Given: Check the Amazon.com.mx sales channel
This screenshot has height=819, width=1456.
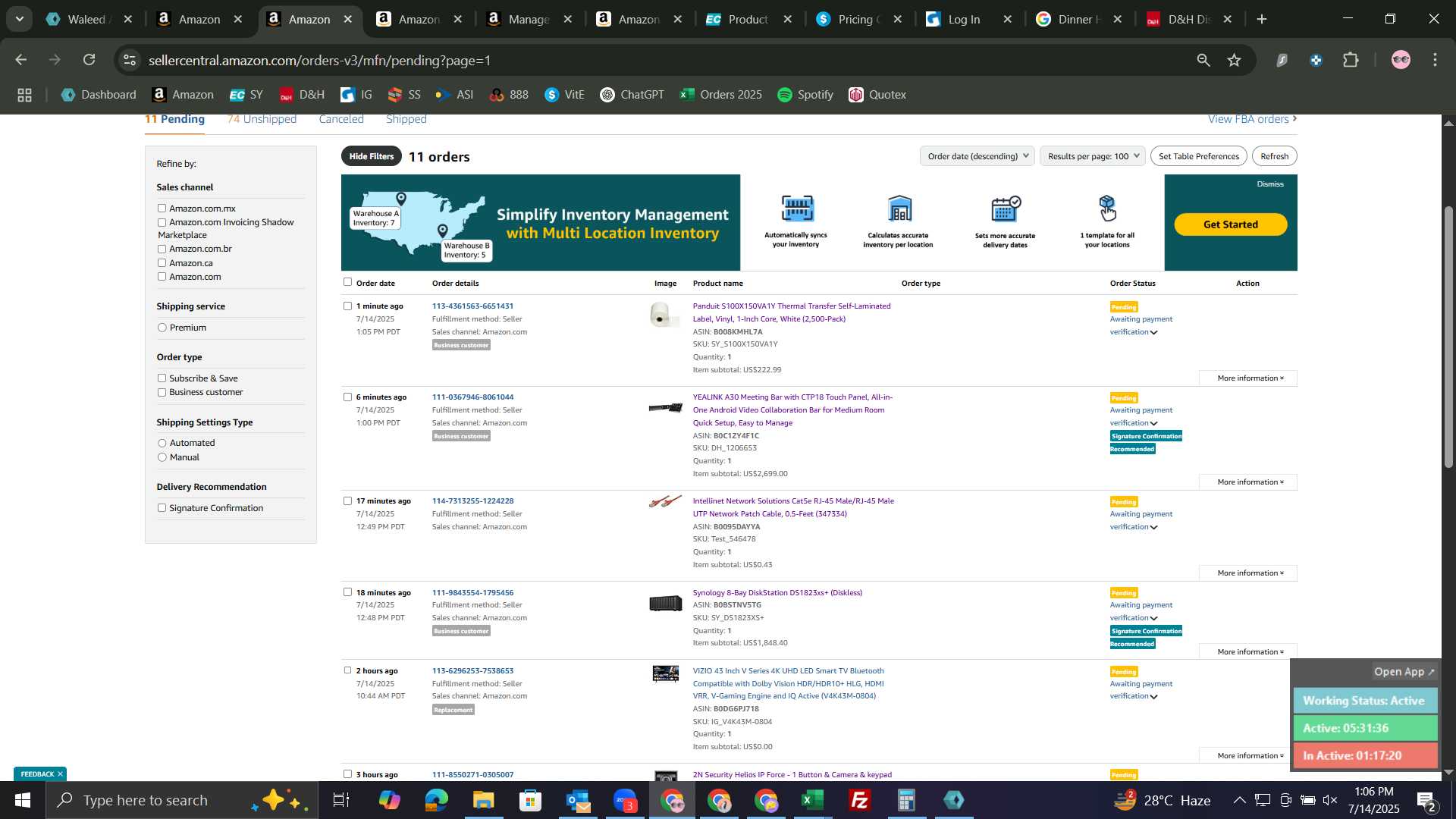Looking at the screenshot, I should click(162, 208).
